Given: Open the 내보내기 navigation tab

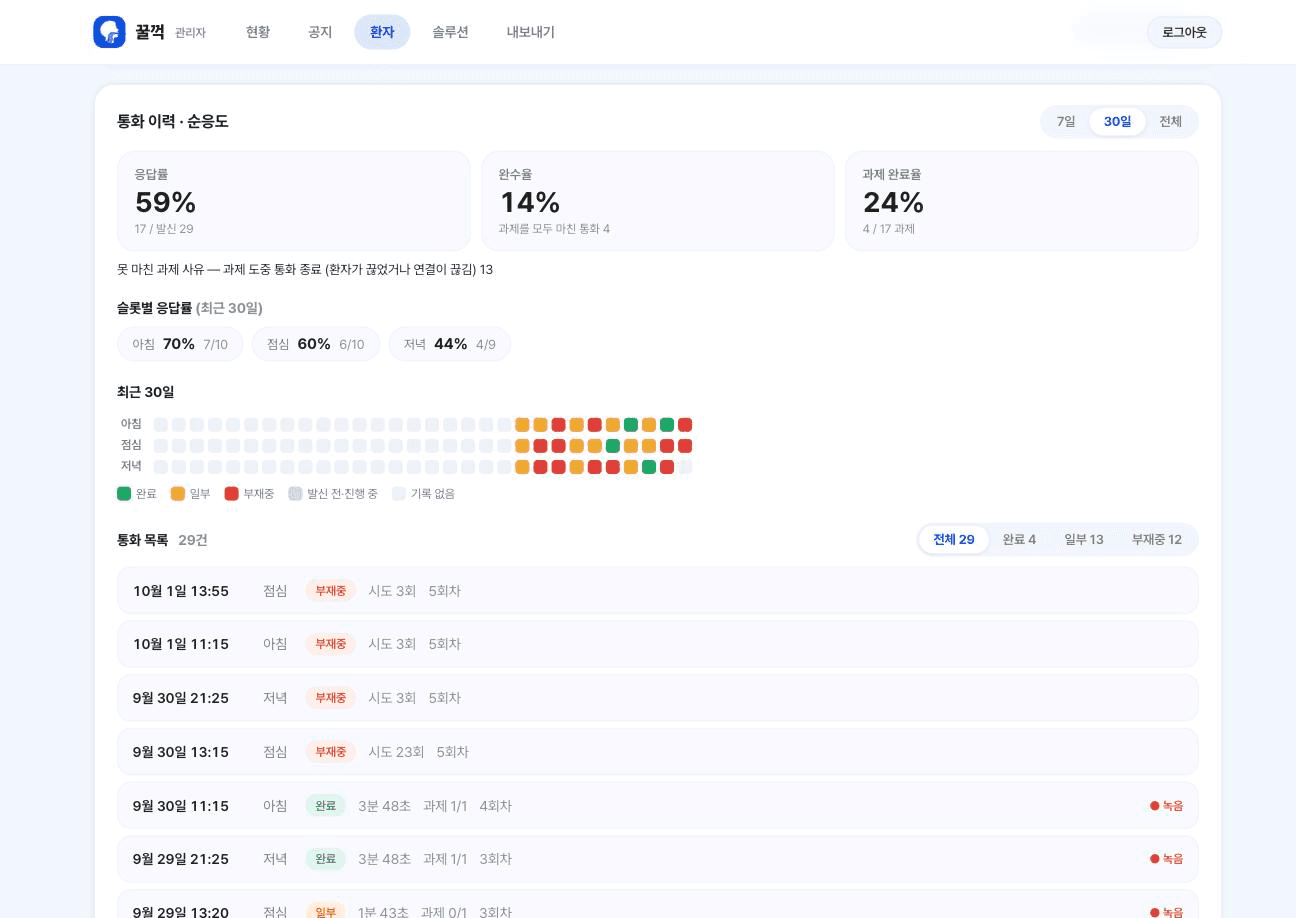Looking at the screenshot, I should 530,32.
